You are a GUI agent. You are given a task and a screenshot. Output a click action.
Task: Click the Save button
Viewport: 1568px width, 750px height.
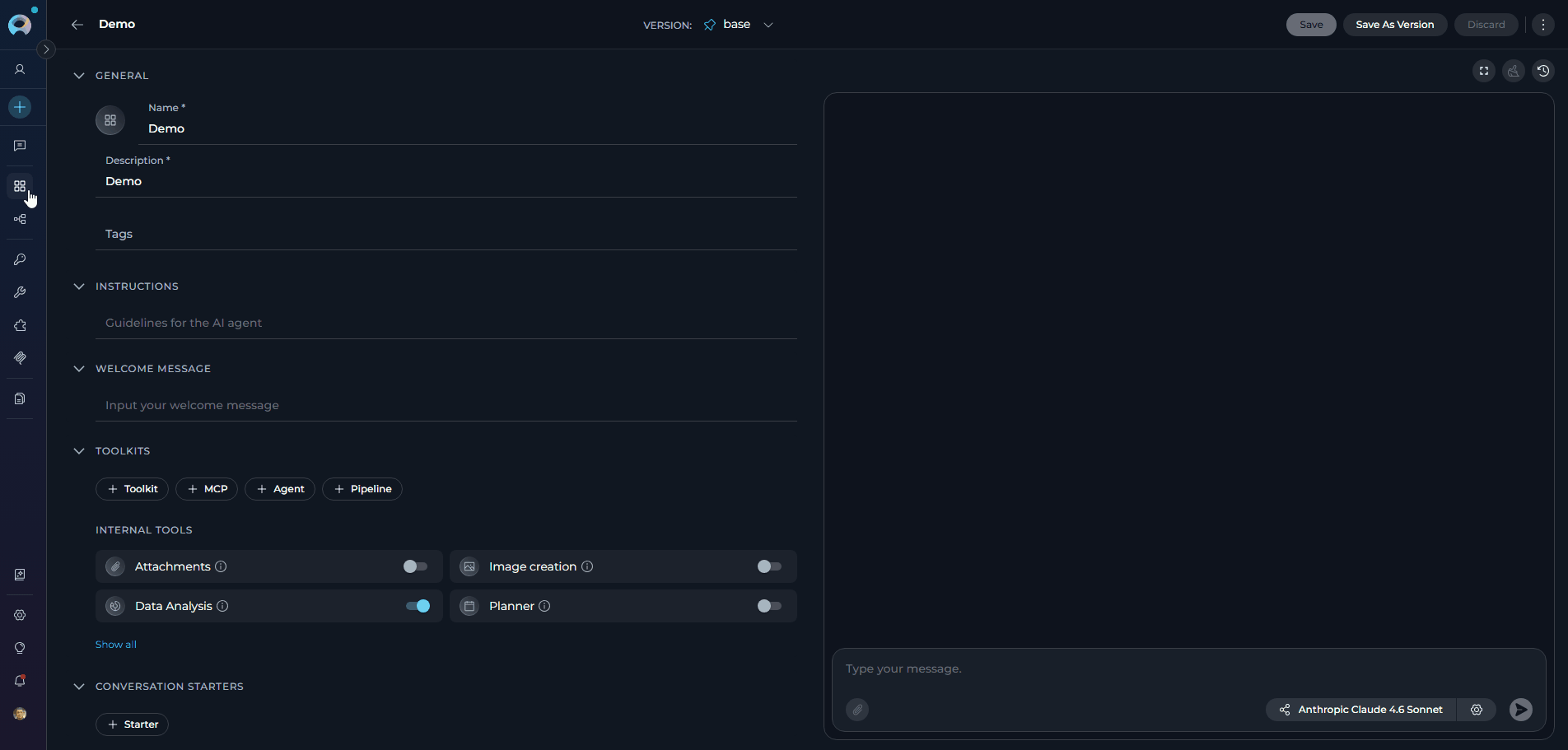[1311, 25]
